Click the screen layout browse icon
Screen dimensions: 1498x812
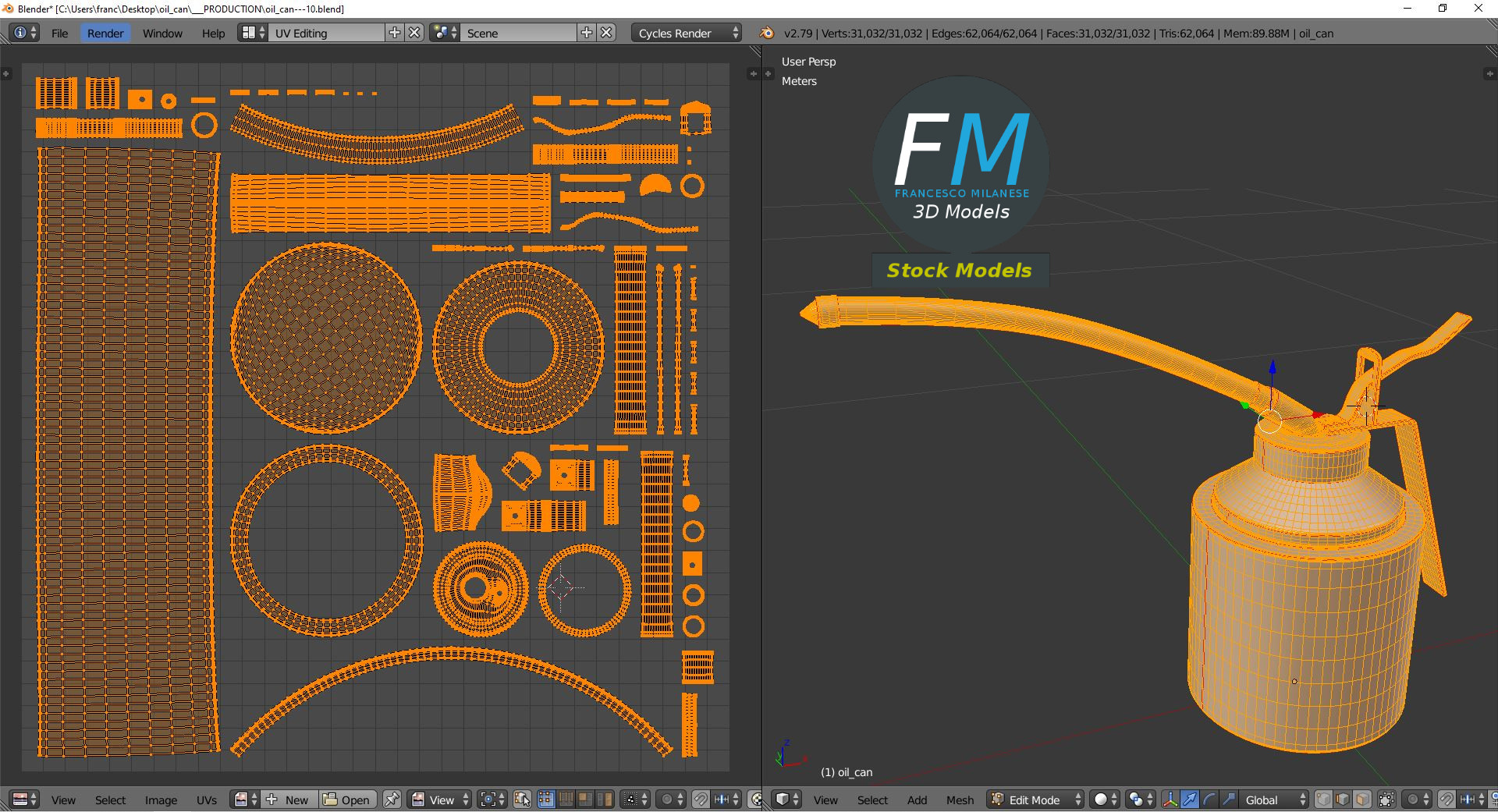(x=253, y=33)
